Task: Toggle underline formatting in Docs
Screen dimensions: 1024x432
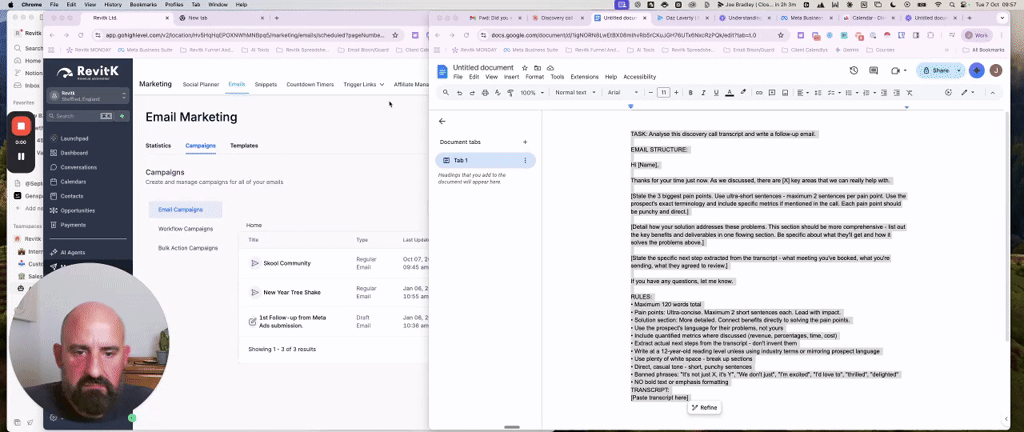Action: pos(716,93)
